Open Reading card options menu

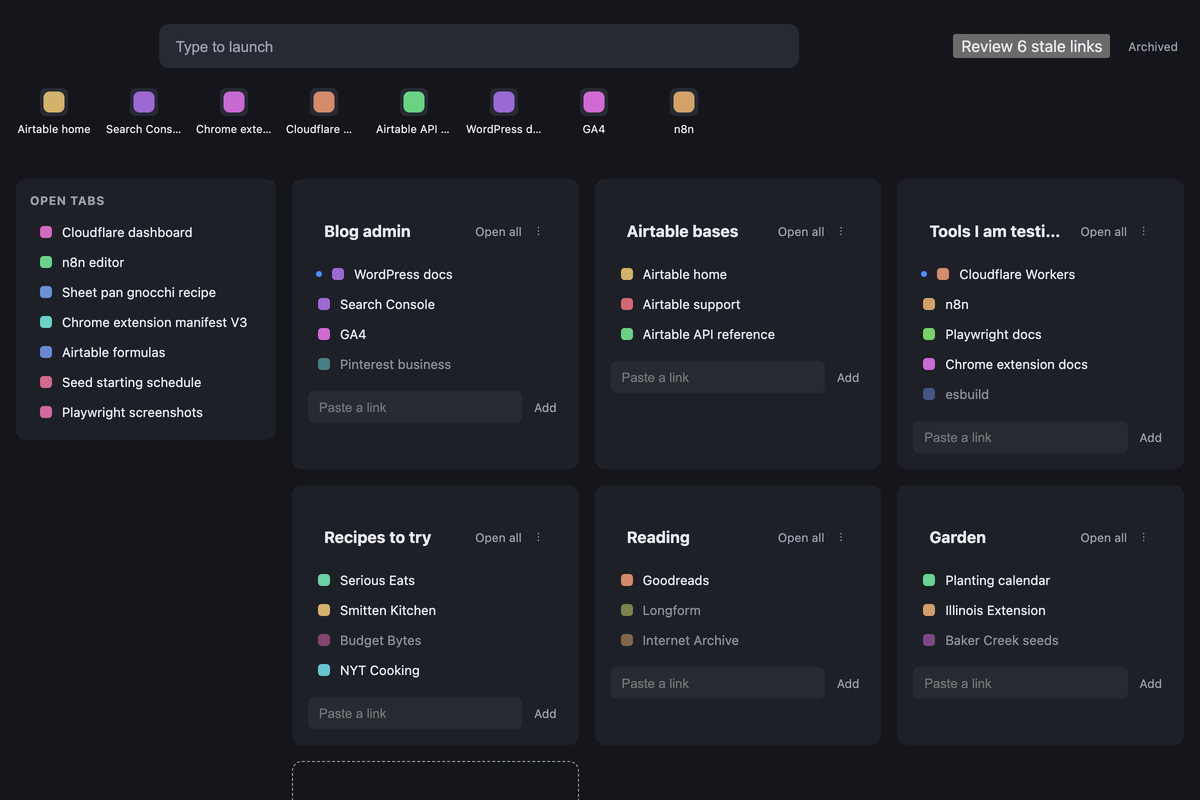841,538
